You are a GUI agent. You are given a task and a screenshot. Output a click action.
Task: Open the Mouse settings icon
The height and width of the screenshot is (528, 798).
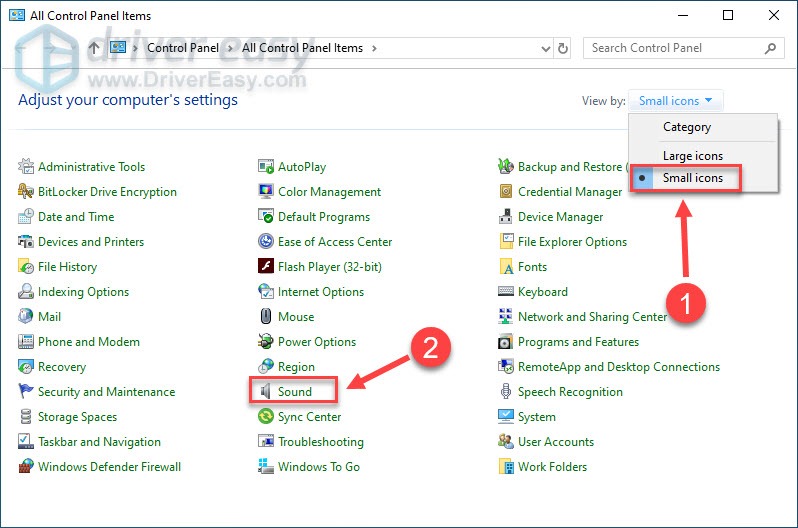pyautogui.click(x=266, y=317)
